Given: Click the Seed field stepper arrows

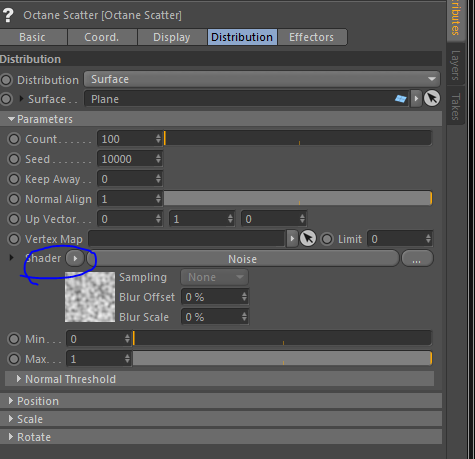Looking at the screenshot, I should 158,159.
